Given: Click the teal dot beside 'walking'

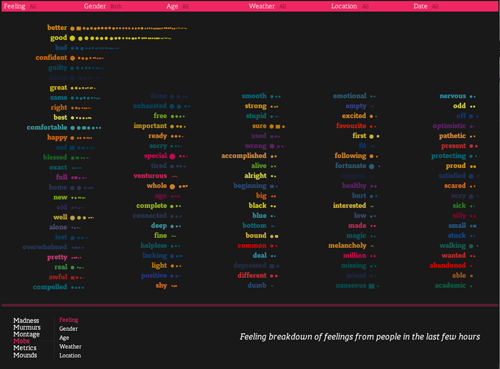Looking at the screenshot, I should pyautogui.click(x=471, y=246).
